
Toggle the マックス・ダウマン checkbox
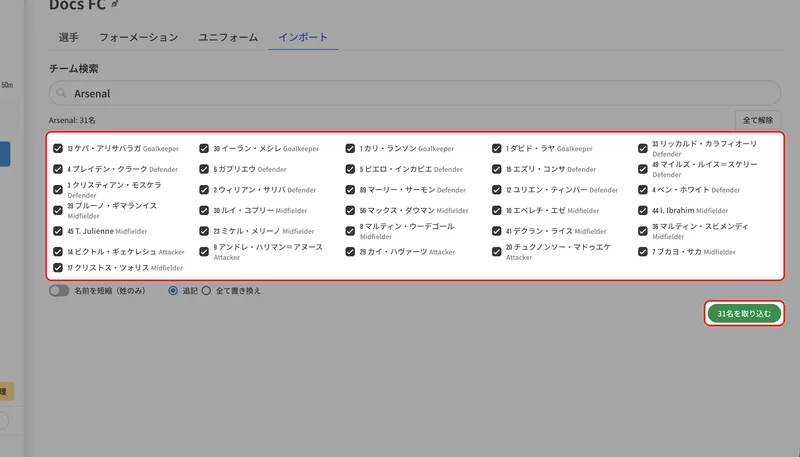coord(350,210)
